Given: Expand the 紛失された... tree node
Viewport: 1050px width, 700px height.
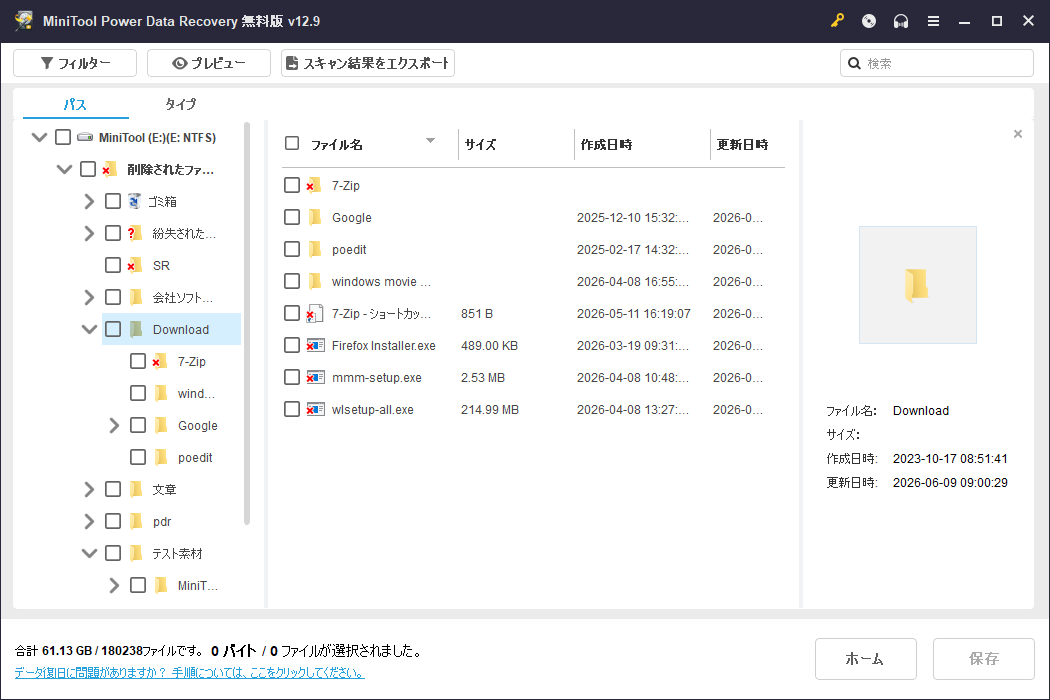Looking at the screenshot, I should point(89,233).
